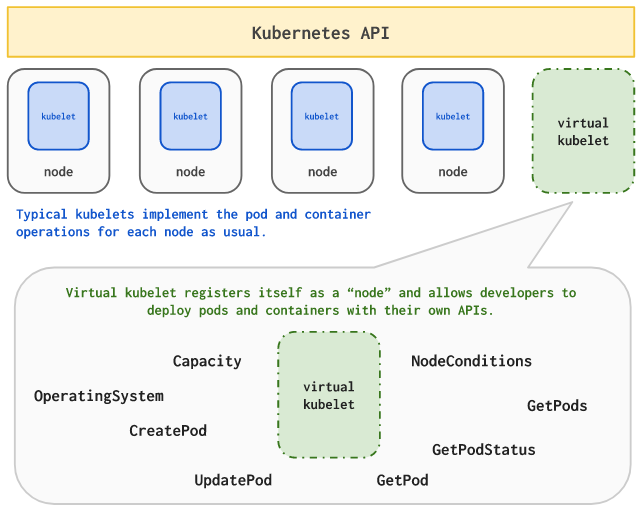
Task: Click the Capacity label
Action: tap(207, 361)
